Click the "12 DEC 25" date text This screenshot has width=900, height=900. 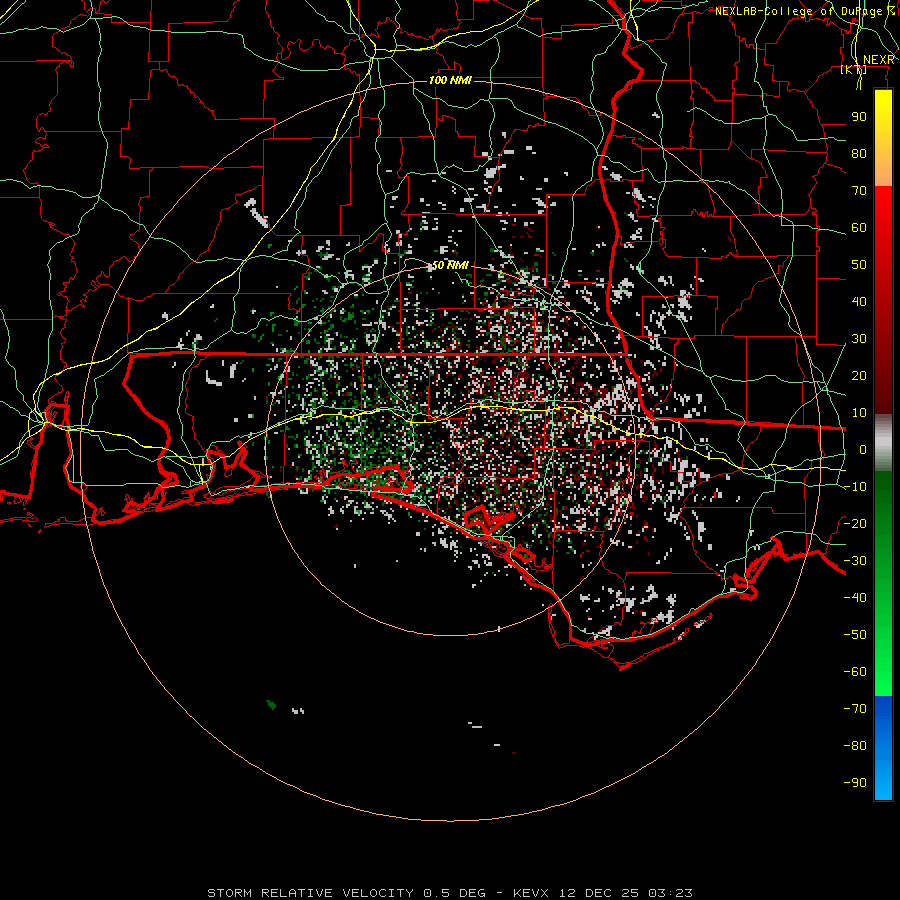598,893
